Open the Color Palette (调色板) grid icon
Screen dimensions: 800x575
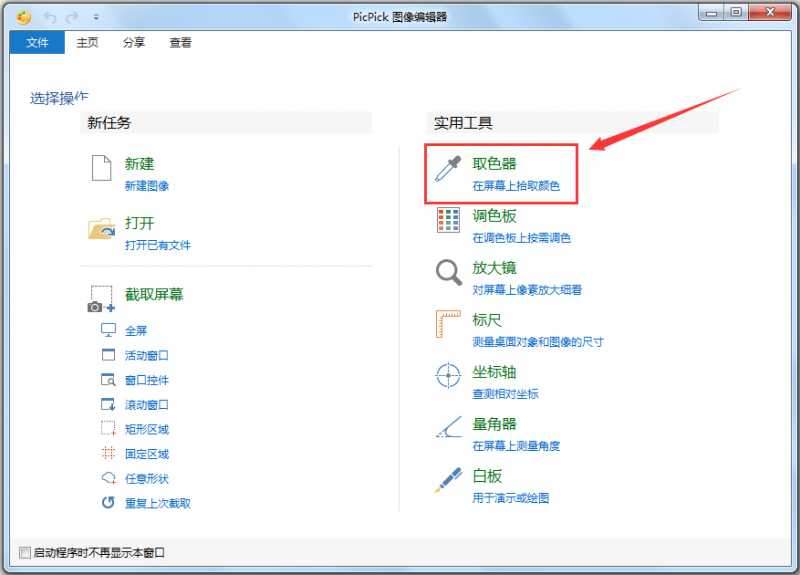coord(448,221)
